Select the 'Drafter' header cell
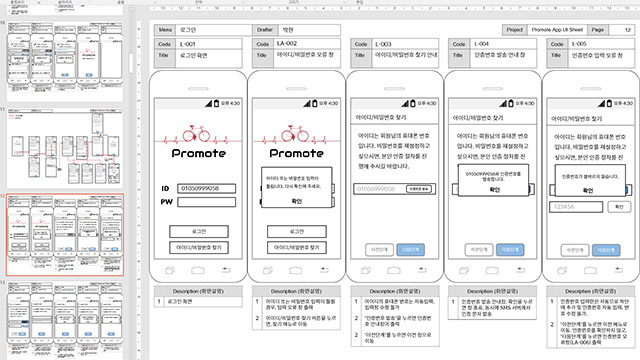Image resolution: width=640 pixels, height=360 pixels. [265, 30]
